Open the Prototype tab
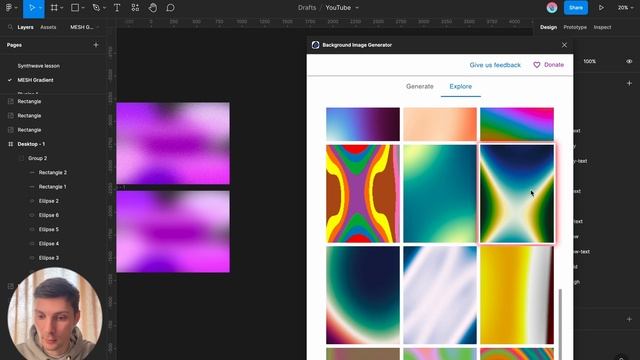640x360 pixels. coord(575,27)
